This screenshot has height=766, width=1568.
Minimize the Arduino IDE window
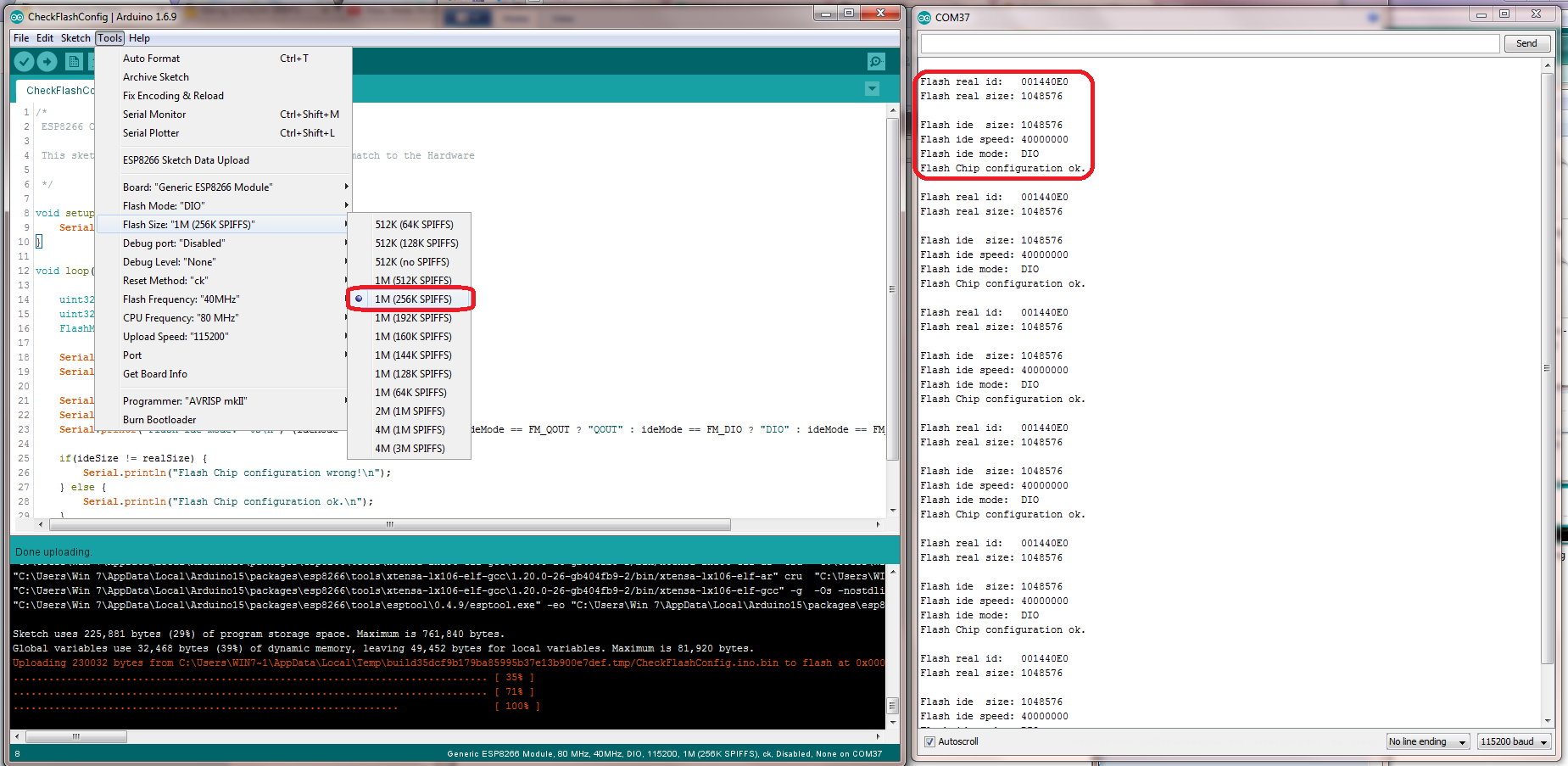(x=826, y=14)
